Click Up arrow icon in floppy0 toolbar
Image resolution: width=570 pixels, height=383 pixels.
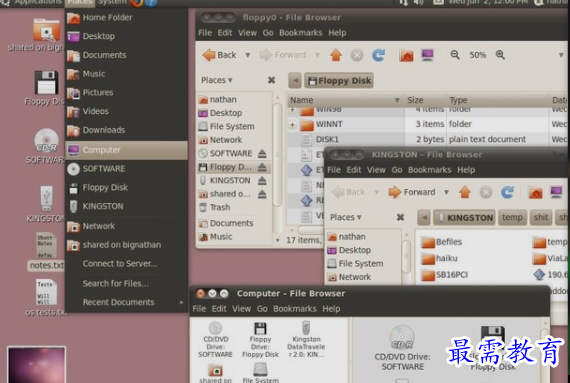[x=336, y=55]
